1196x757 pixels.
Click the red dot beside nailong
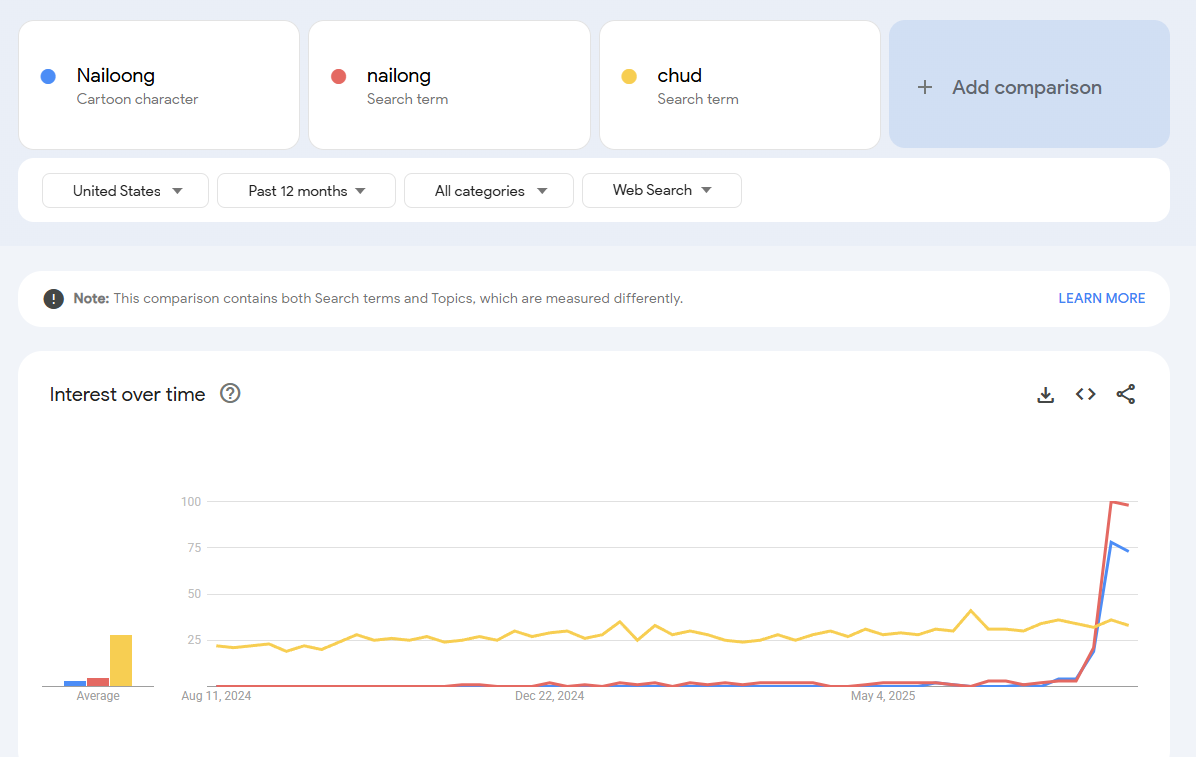coord(339,76)
